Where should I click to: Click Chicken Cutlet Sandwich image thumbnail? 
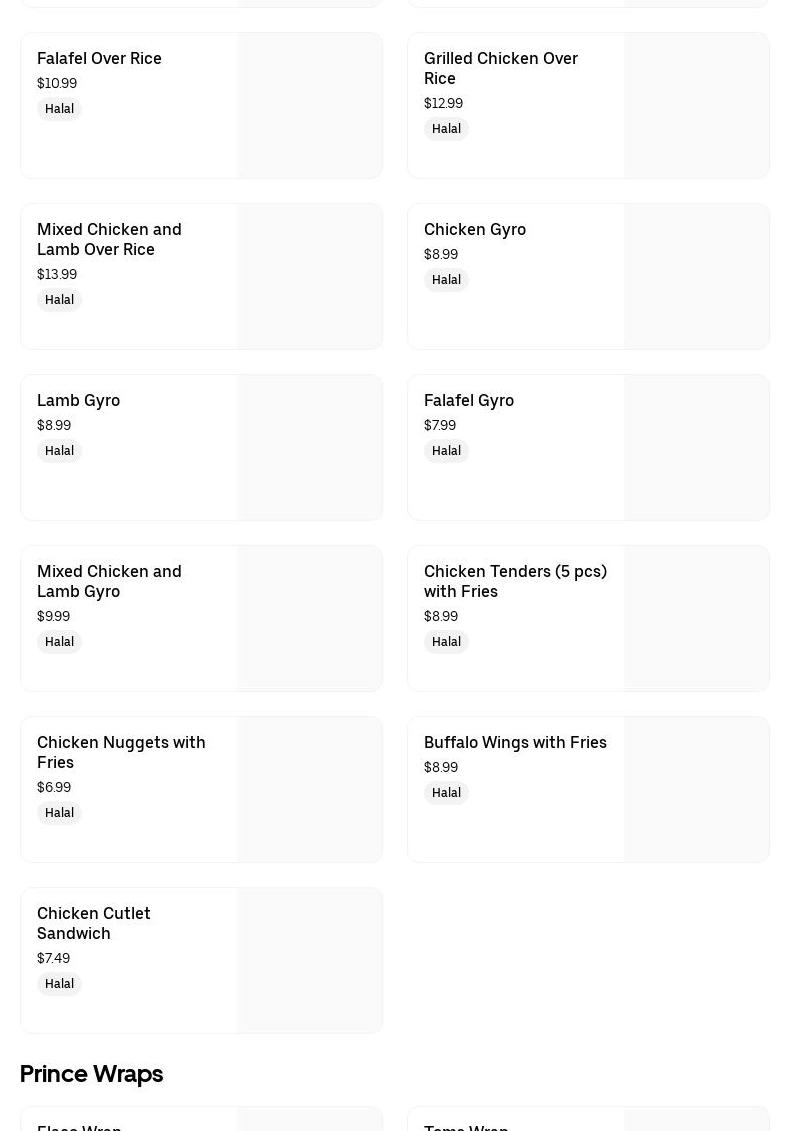[x=310, y=961]
